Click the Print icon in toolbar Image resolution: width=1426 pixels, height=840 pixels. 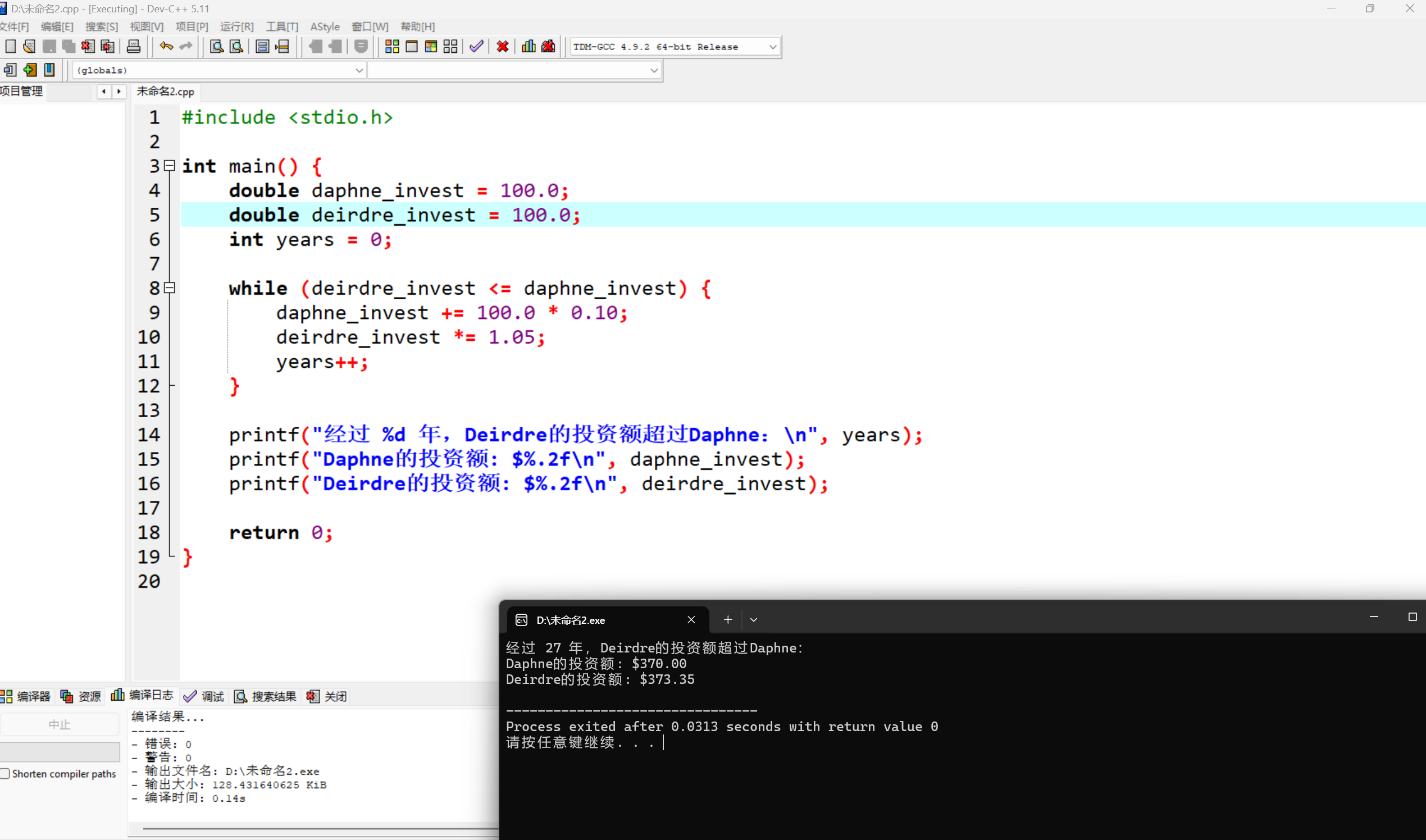click(x=134, y=47)
